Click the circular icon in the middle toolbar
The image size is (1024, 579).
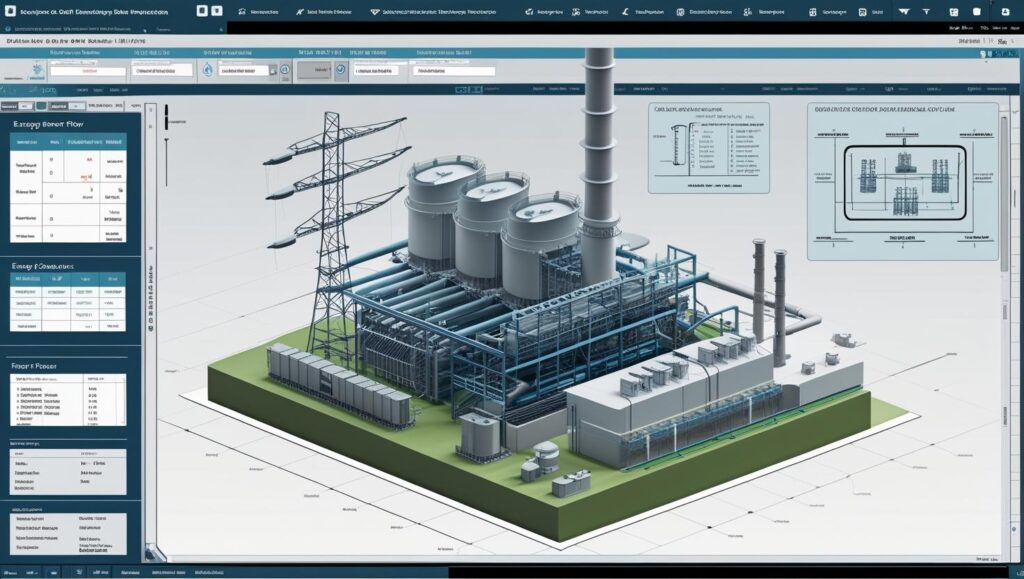[340, 70]
